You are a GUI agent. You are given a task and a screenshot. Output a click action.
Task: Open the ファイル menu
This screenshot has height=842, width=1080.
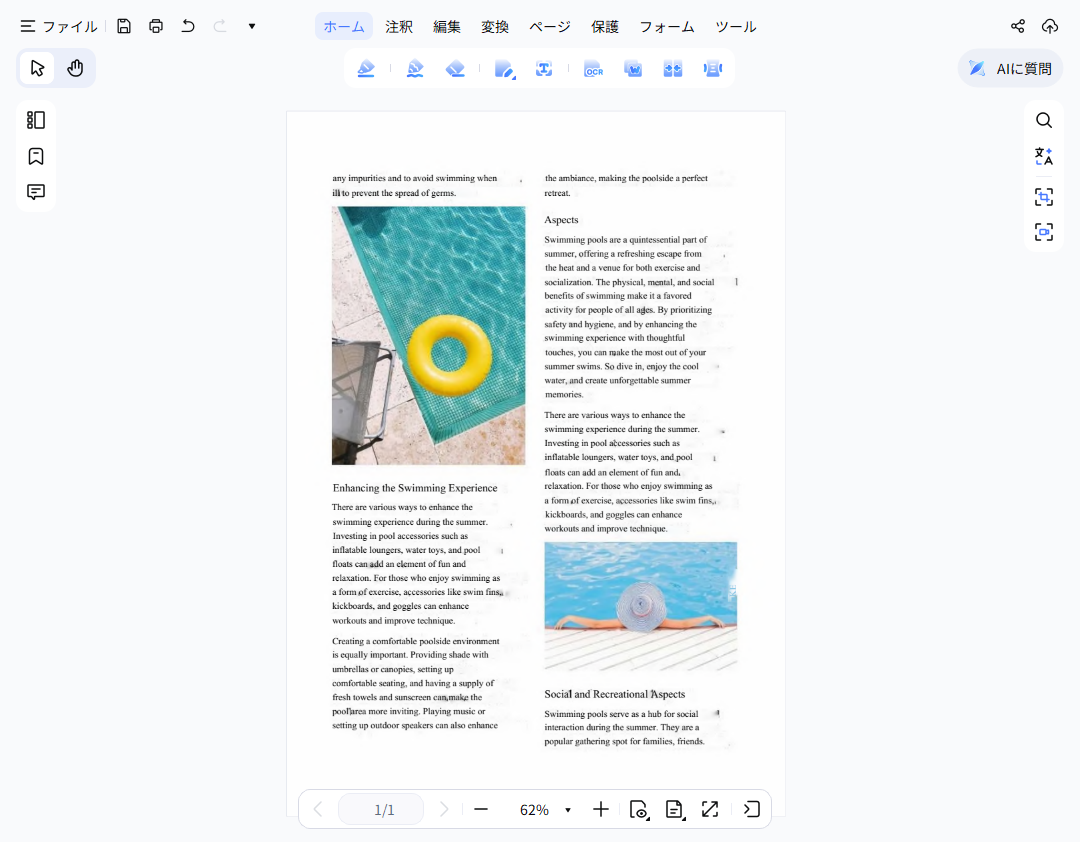point(59,26)
